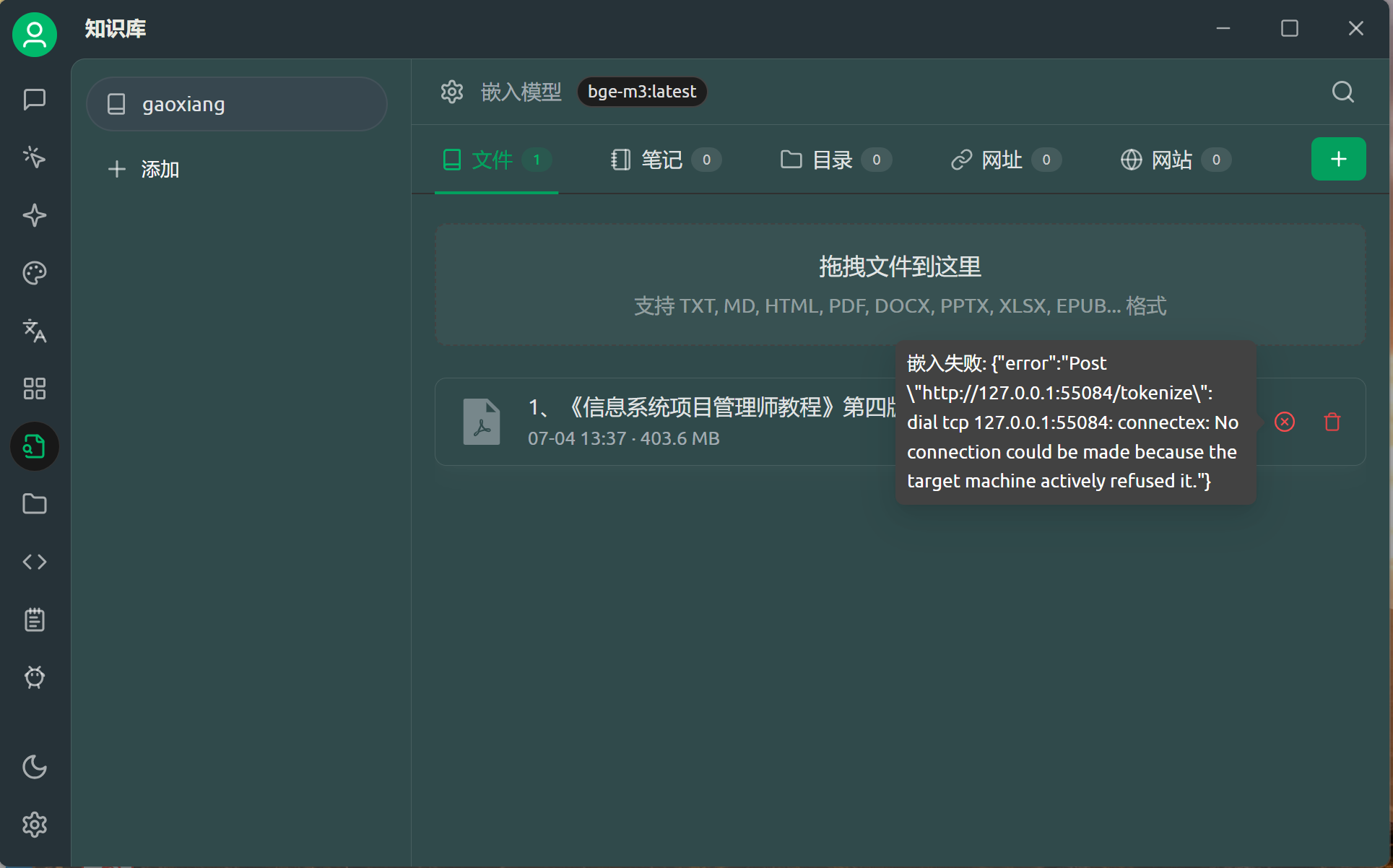Select the knowledge base sidebar icon
Viewport: 1393px width, 868px height.
pos(35,446)
